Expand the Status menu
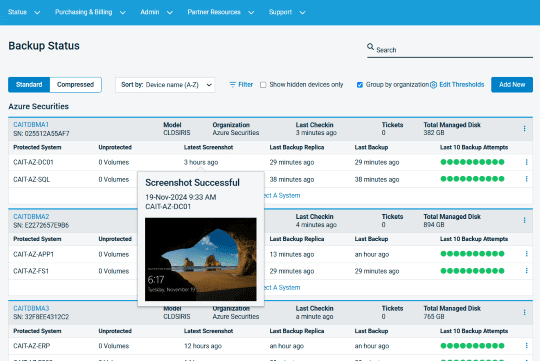Image resolution: width=540 pixels, height=361 pixels. coord(24,12)
